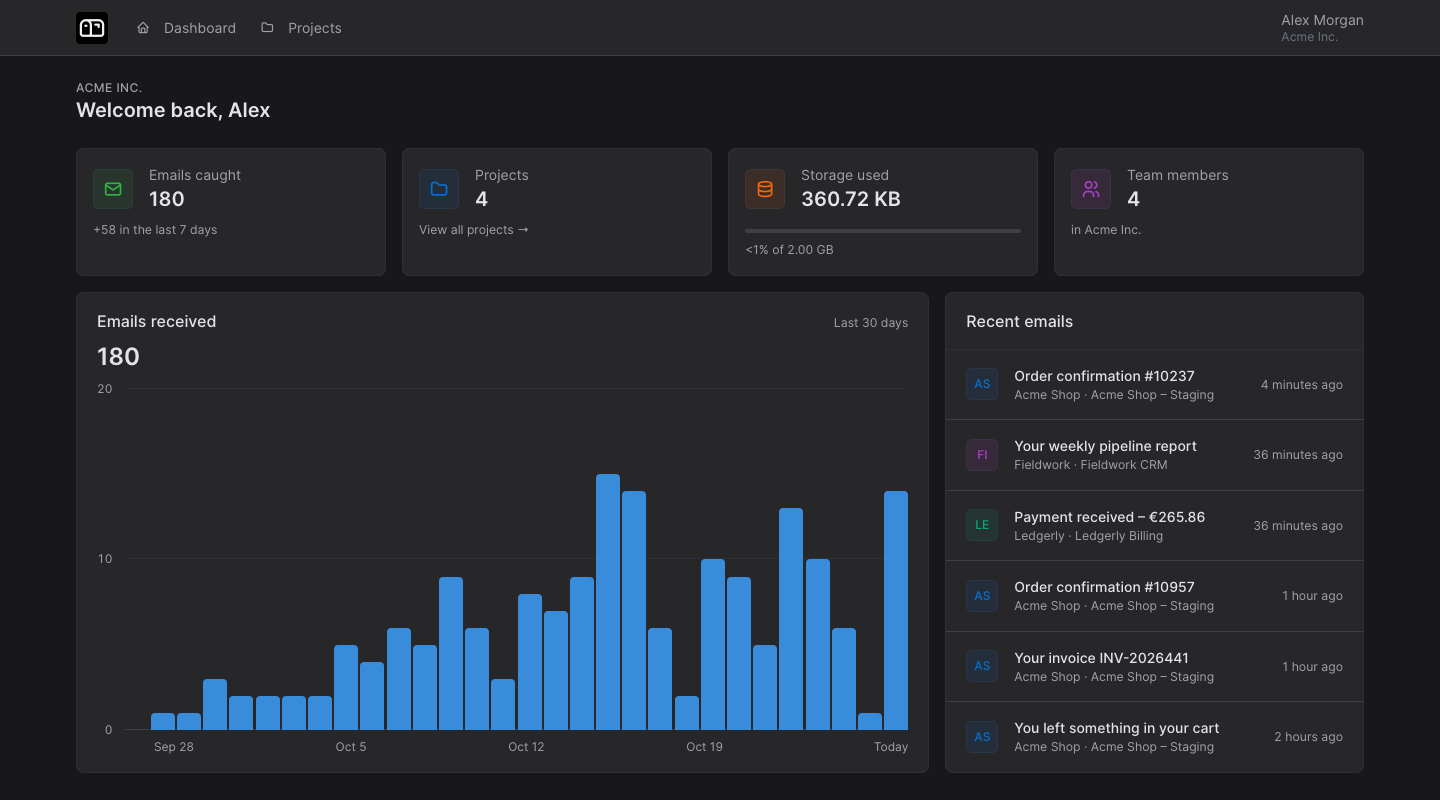Click the 2 hours ago timestamp
Image resolution: width=1440 pixels, height=800 pixels.
click(x=1308, y=737)
